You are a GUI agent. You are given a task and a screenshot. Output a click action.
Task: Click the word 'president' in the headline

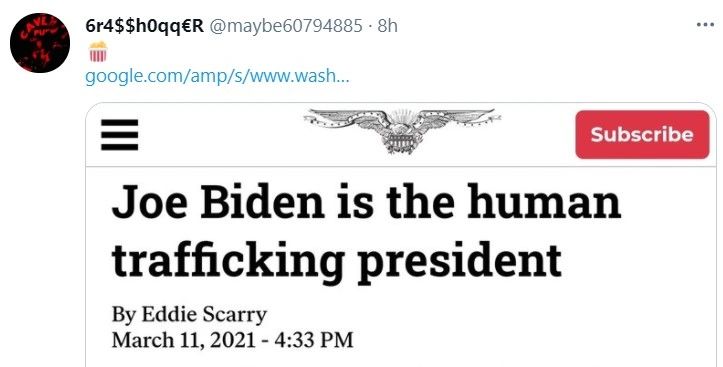460,260
